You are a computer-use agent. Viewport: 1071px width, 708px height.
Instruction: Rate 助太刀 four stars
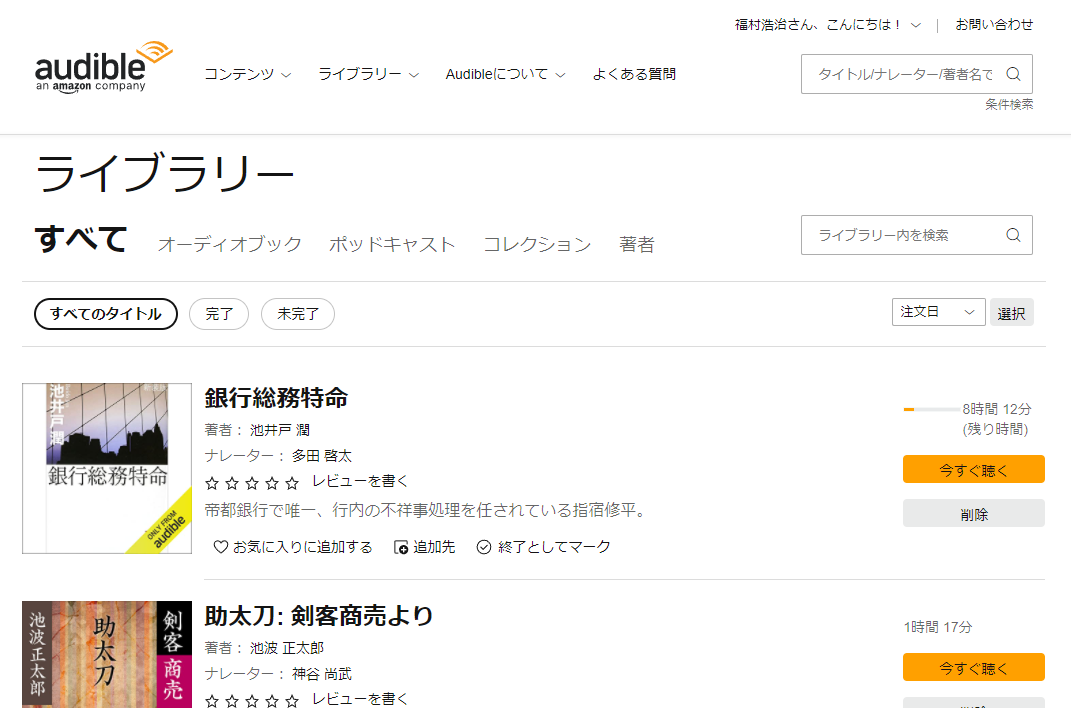pyautogui.click(x=272, y=701)
